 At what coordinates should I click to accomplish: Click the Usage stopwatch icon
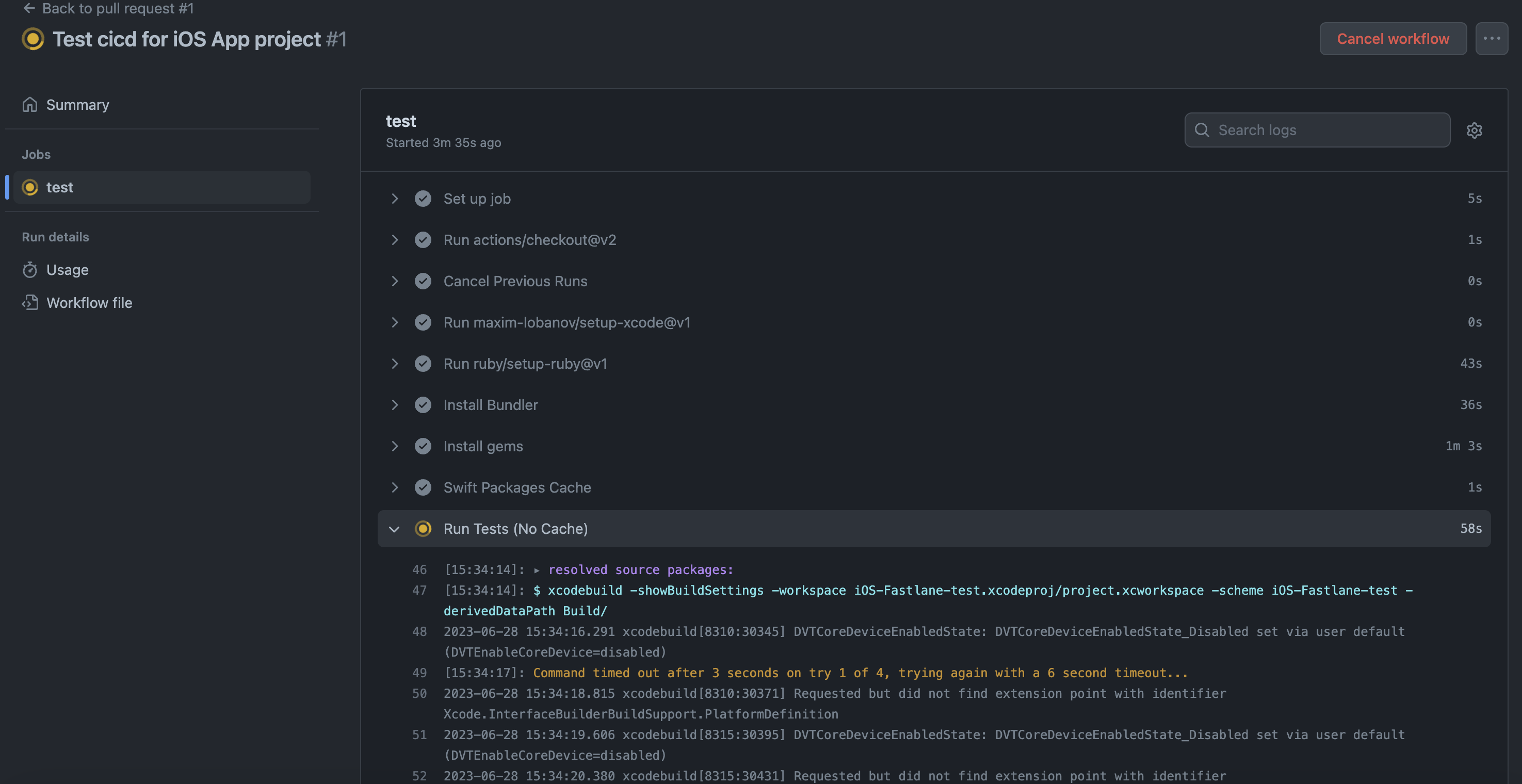(29, 270)
